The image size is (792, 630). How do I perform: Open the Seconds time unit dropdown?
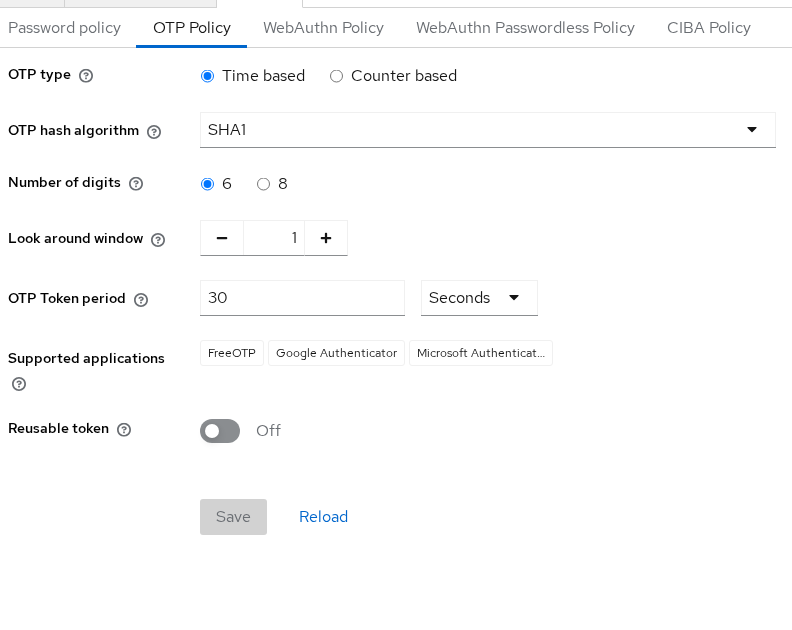tap(479, 298)
